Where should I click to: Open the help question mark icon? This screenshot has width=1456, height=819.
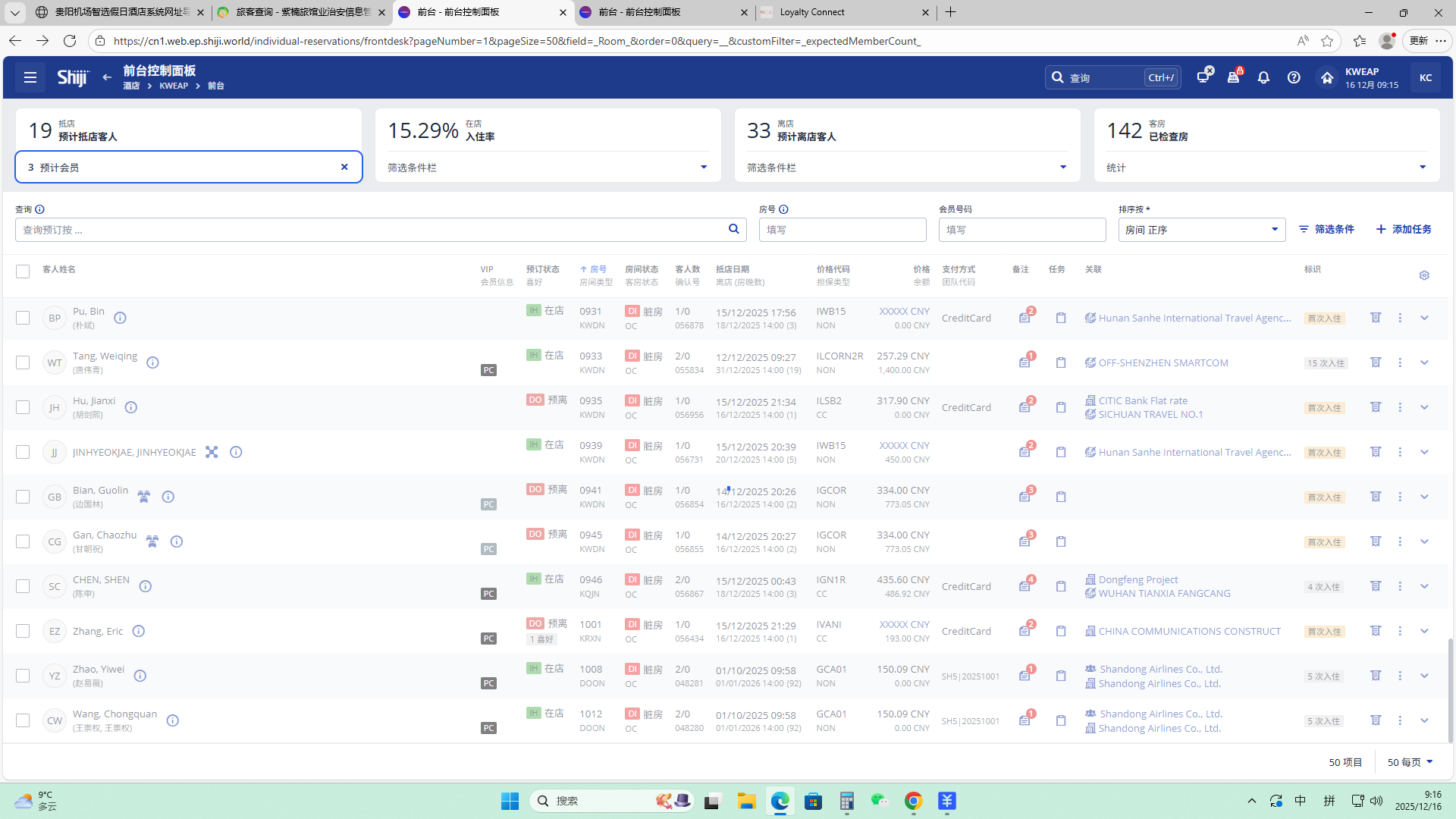1294,77
